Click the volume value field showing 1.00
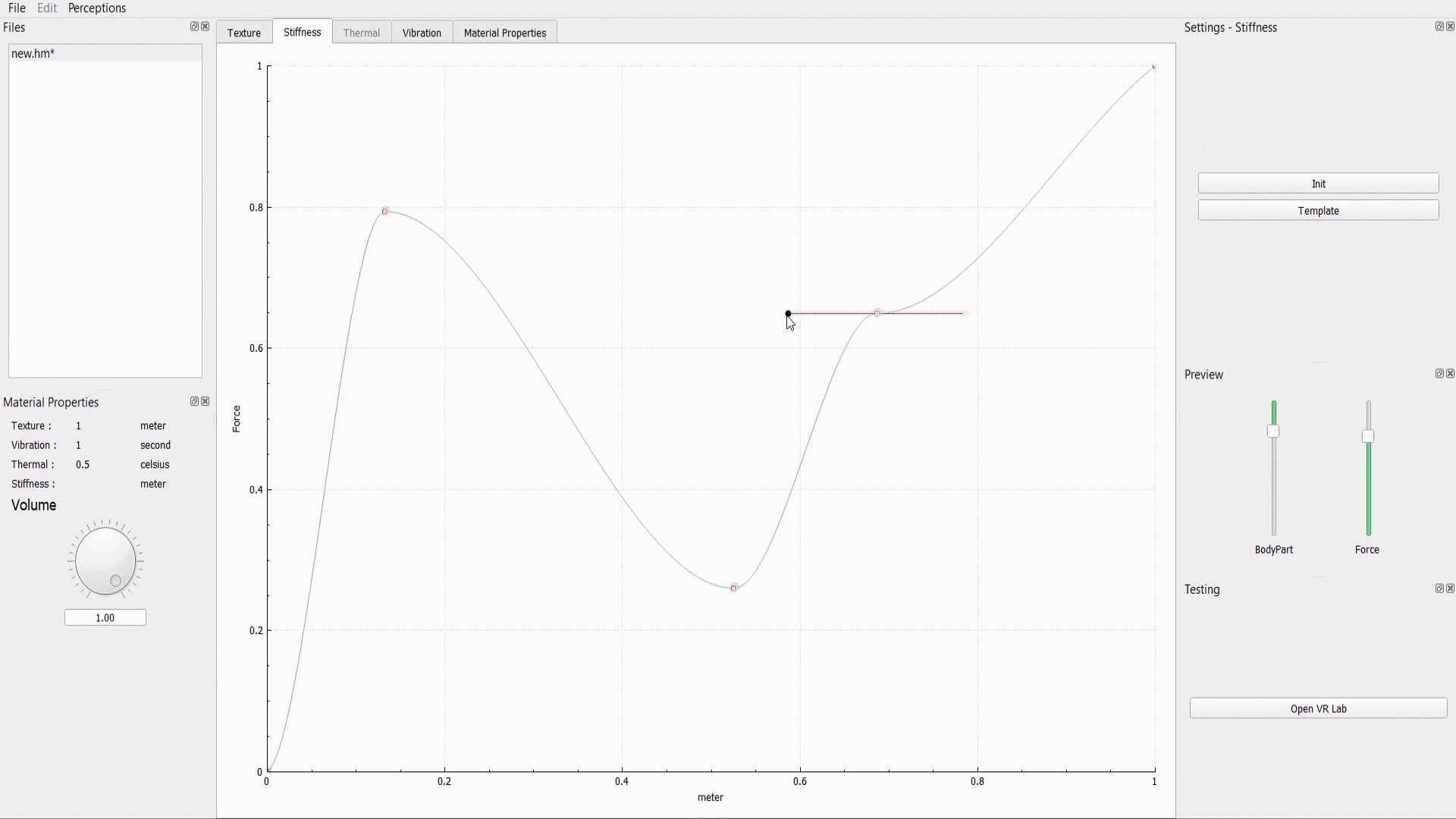Viewport: 1456px width, 819px height. [x=105, y=618]
